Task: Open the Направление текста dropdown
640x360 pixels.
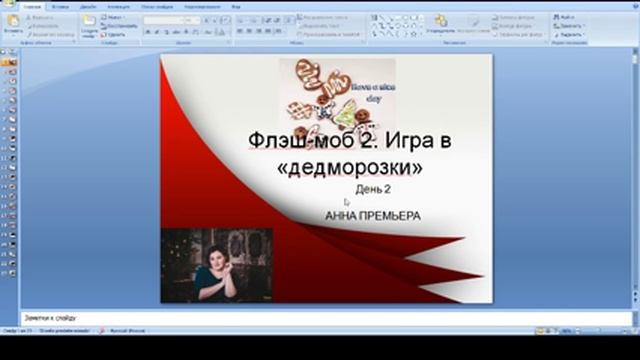Action: click(322, 18)
